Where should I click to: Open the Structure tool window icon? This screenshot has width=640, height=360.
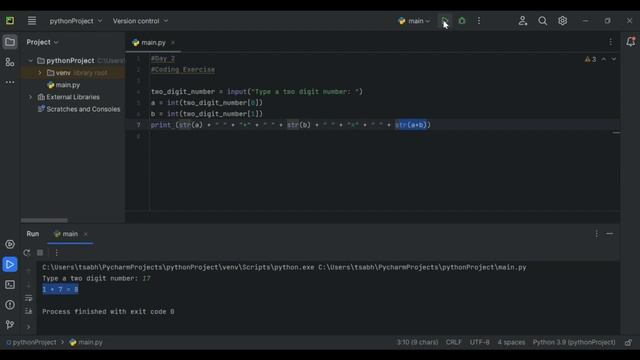[10, 62]
